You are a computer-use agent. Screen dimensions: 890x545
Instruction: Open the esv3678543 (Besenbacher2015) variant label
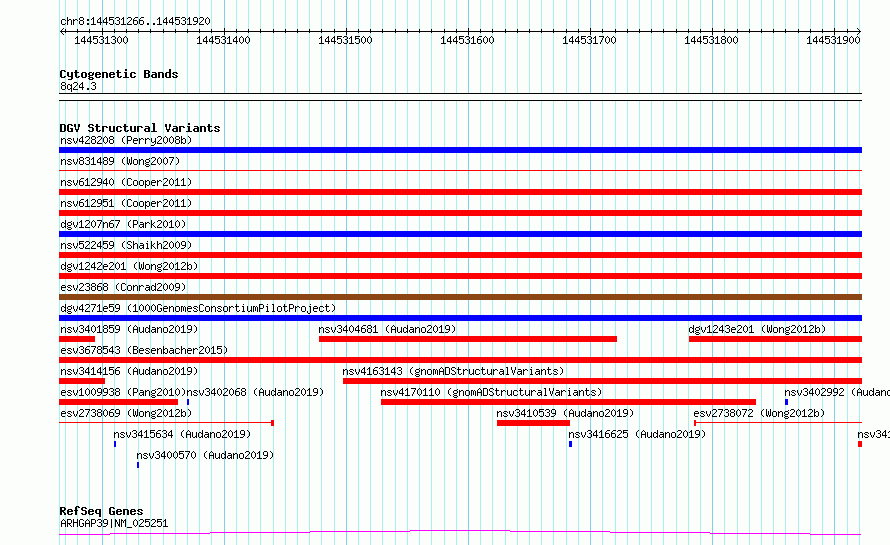144,350
